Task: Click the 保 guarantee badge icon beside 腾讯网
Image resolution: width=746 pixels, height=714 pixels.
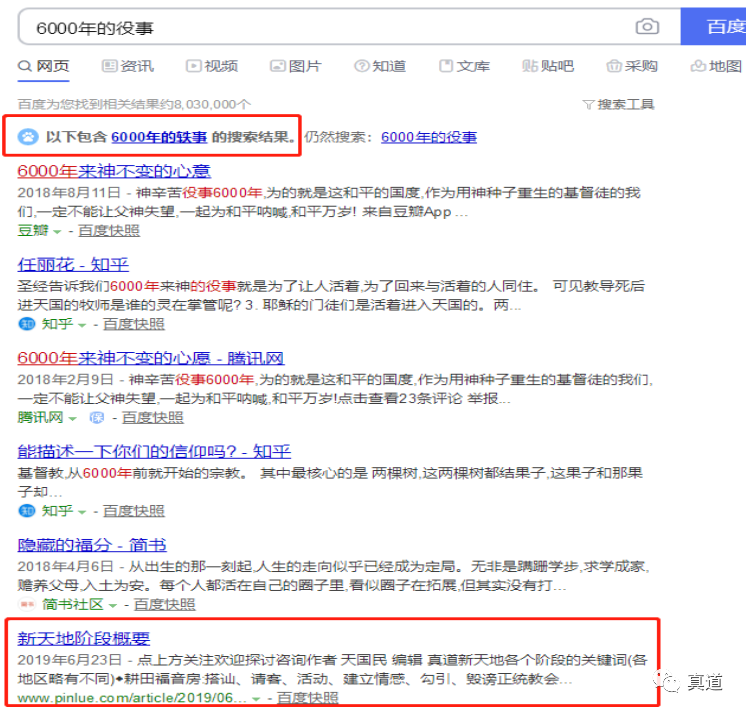Action: click(97, 418)
